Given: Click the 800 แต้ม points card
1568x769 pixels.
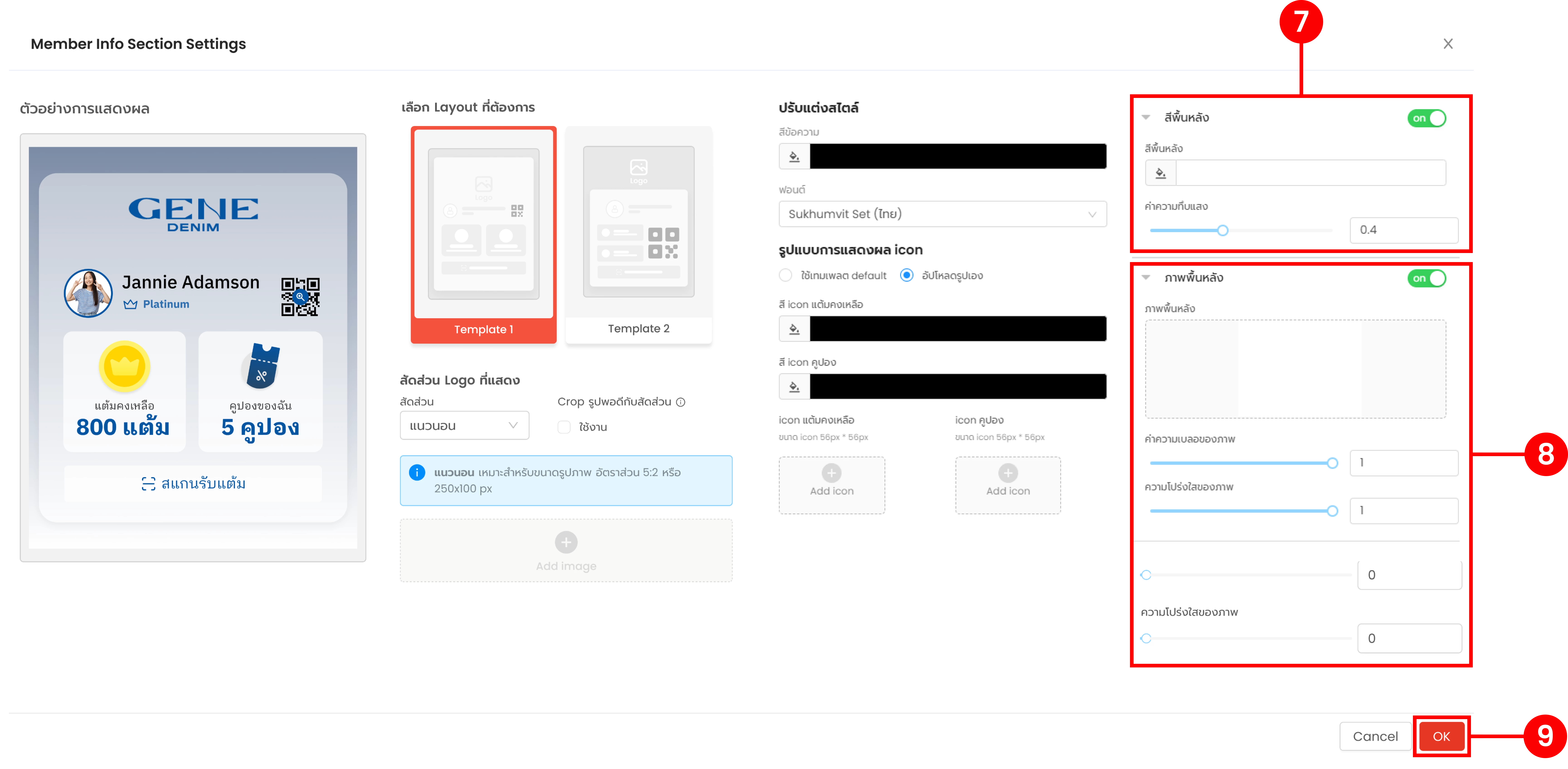Looking at the screenshot, I should [x=124, y=392].
